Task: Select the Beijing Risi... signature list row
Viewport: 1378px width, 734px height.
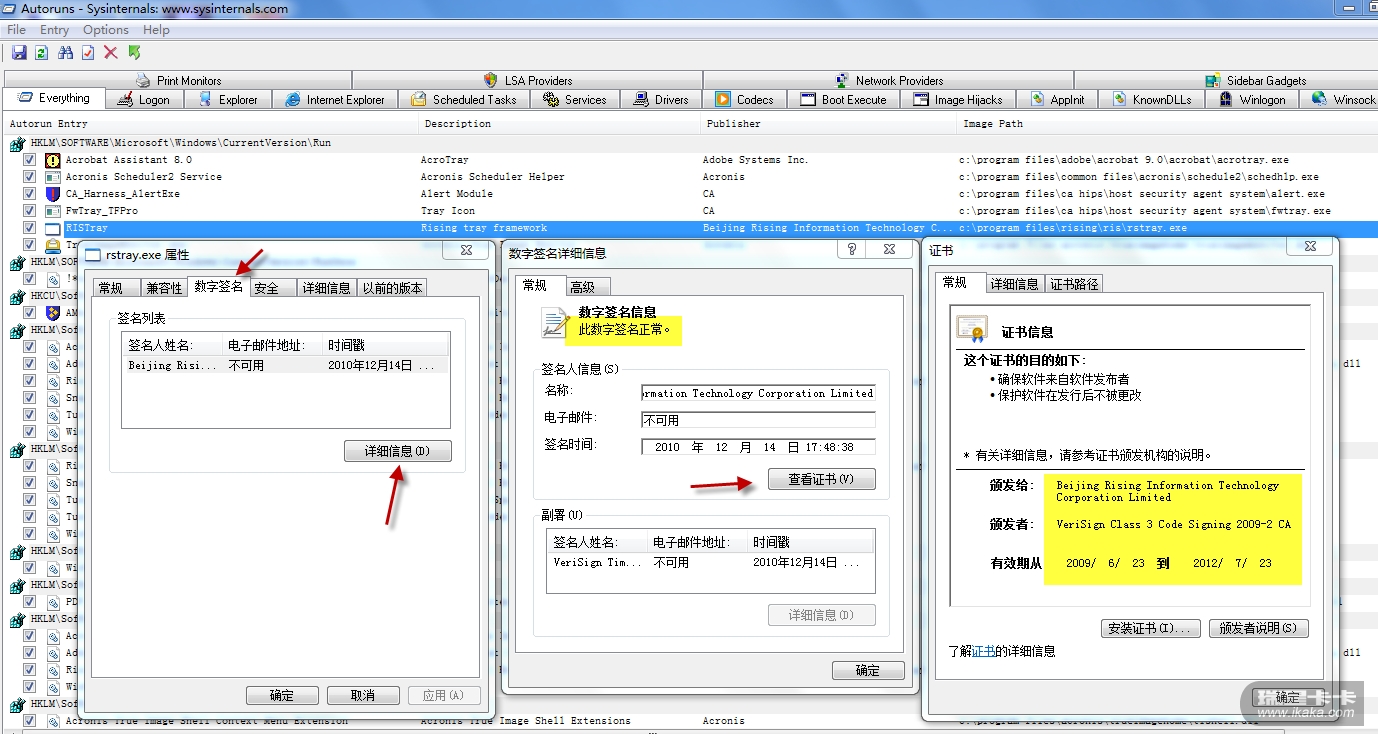Action: click(286, 366)
